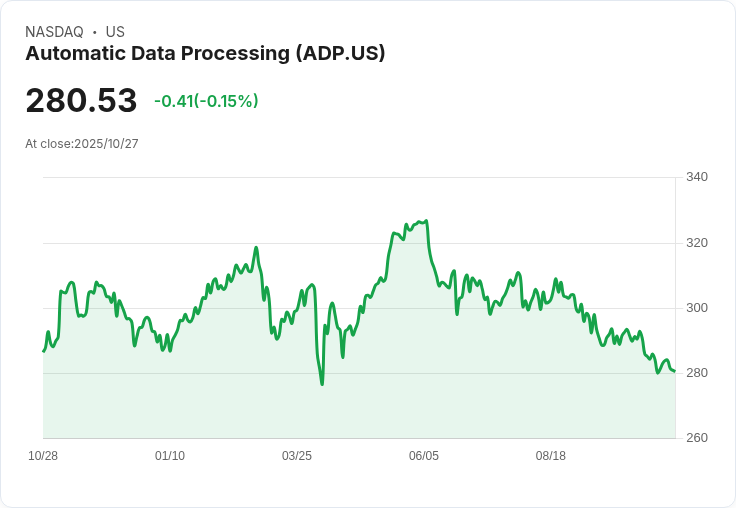Click the 10/28 date on the x-axis
This screenshot has height=508, width=736.
point(43,456)
